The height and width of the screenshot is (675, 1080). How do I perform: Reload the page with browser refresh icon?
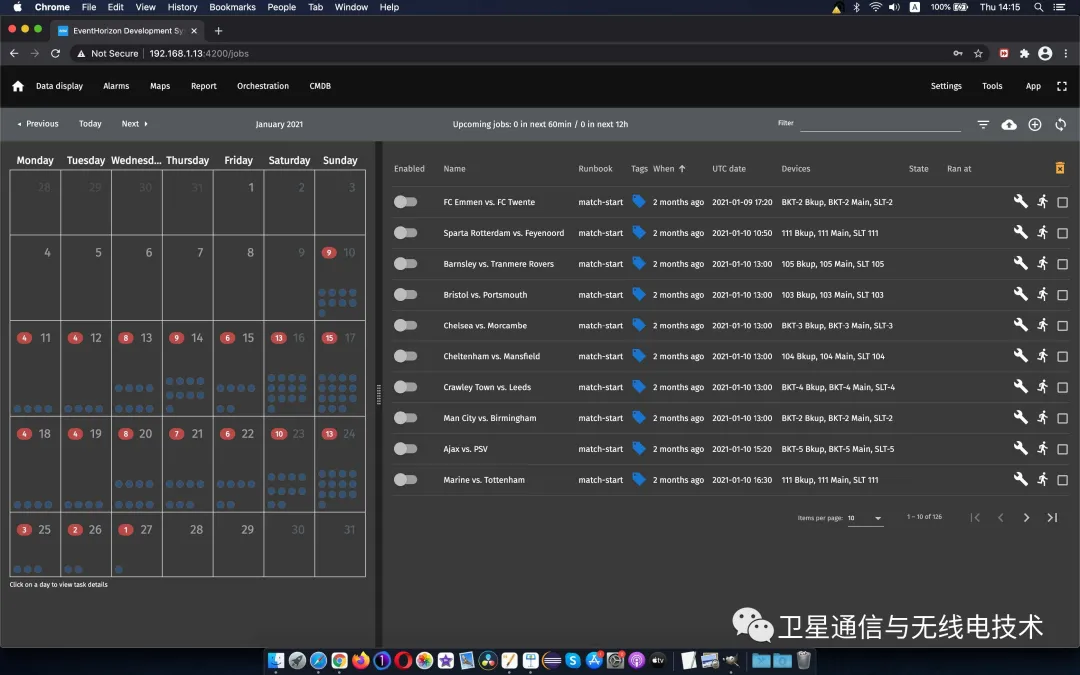point(56,54)
